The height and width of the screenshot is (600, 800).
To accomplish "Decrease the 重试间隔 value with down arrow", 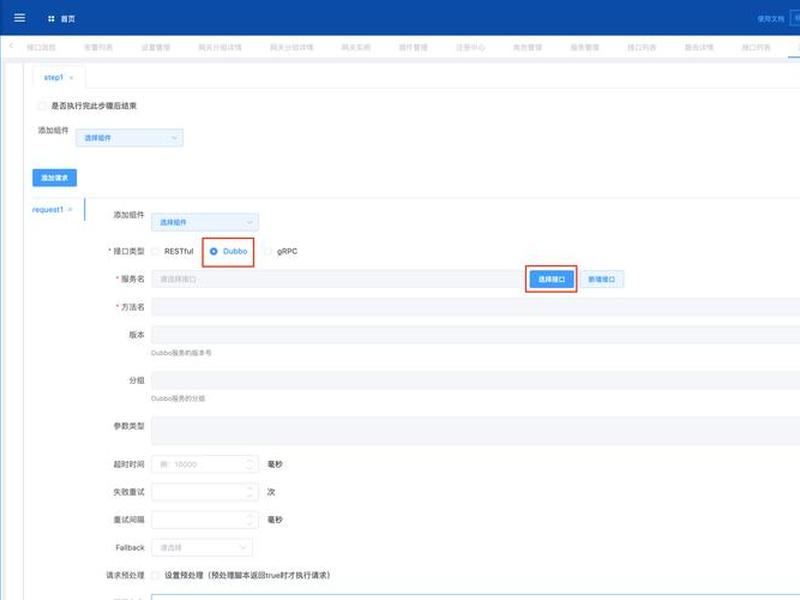I will coord(249,523).
